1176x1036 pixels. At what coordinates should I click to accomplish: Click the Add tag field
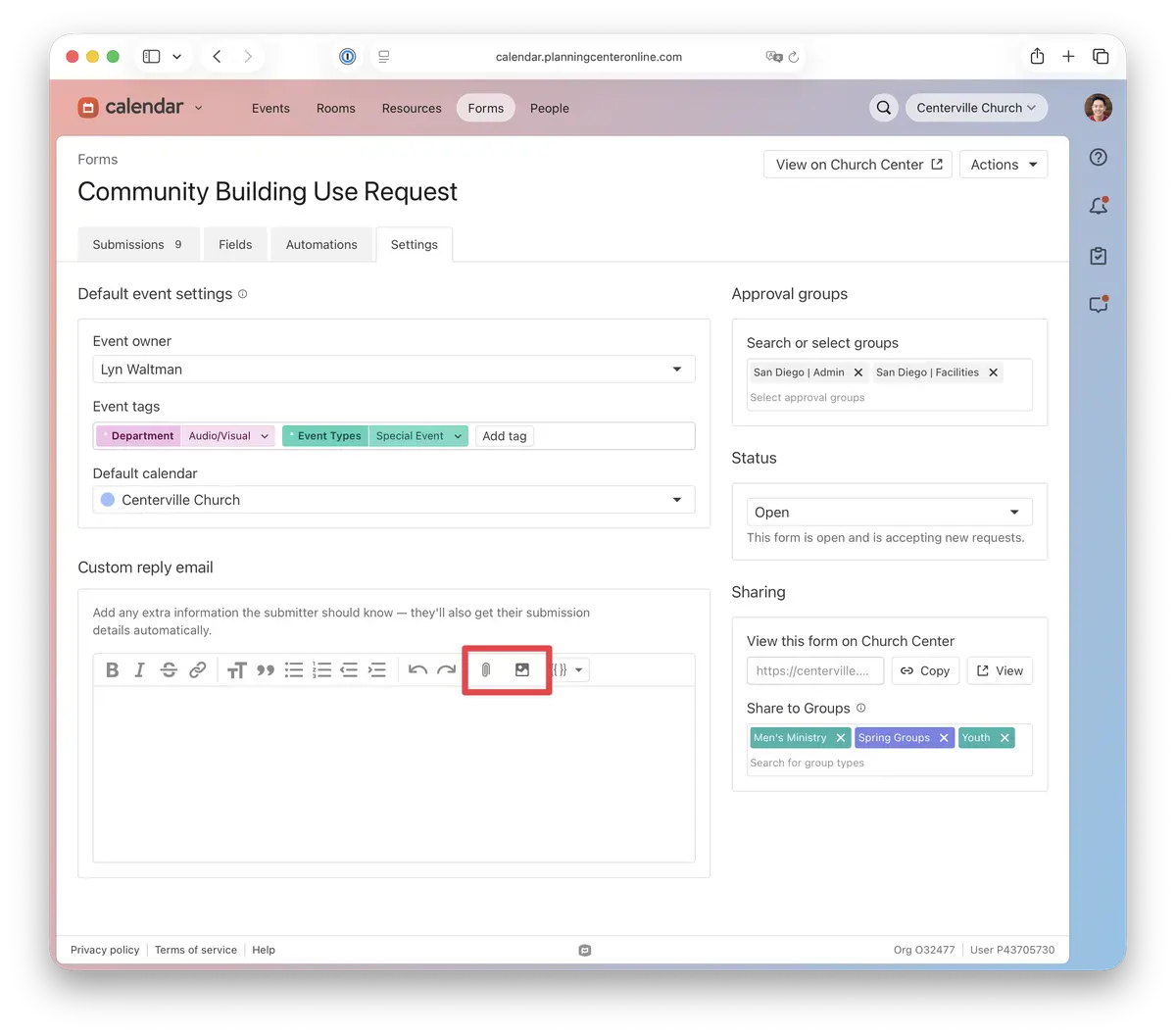pos(505,436)
